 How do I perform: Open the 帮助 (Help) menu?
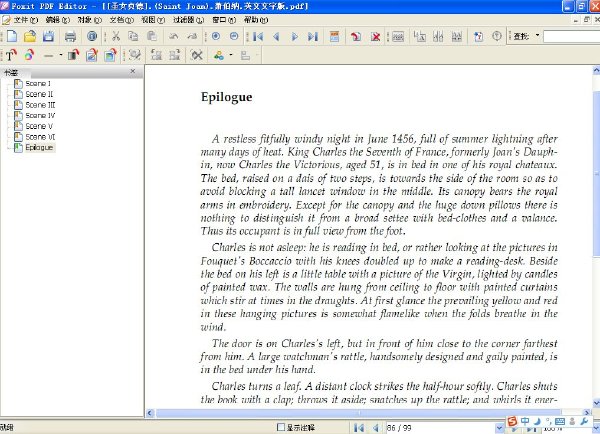click(x=256, y=20)
